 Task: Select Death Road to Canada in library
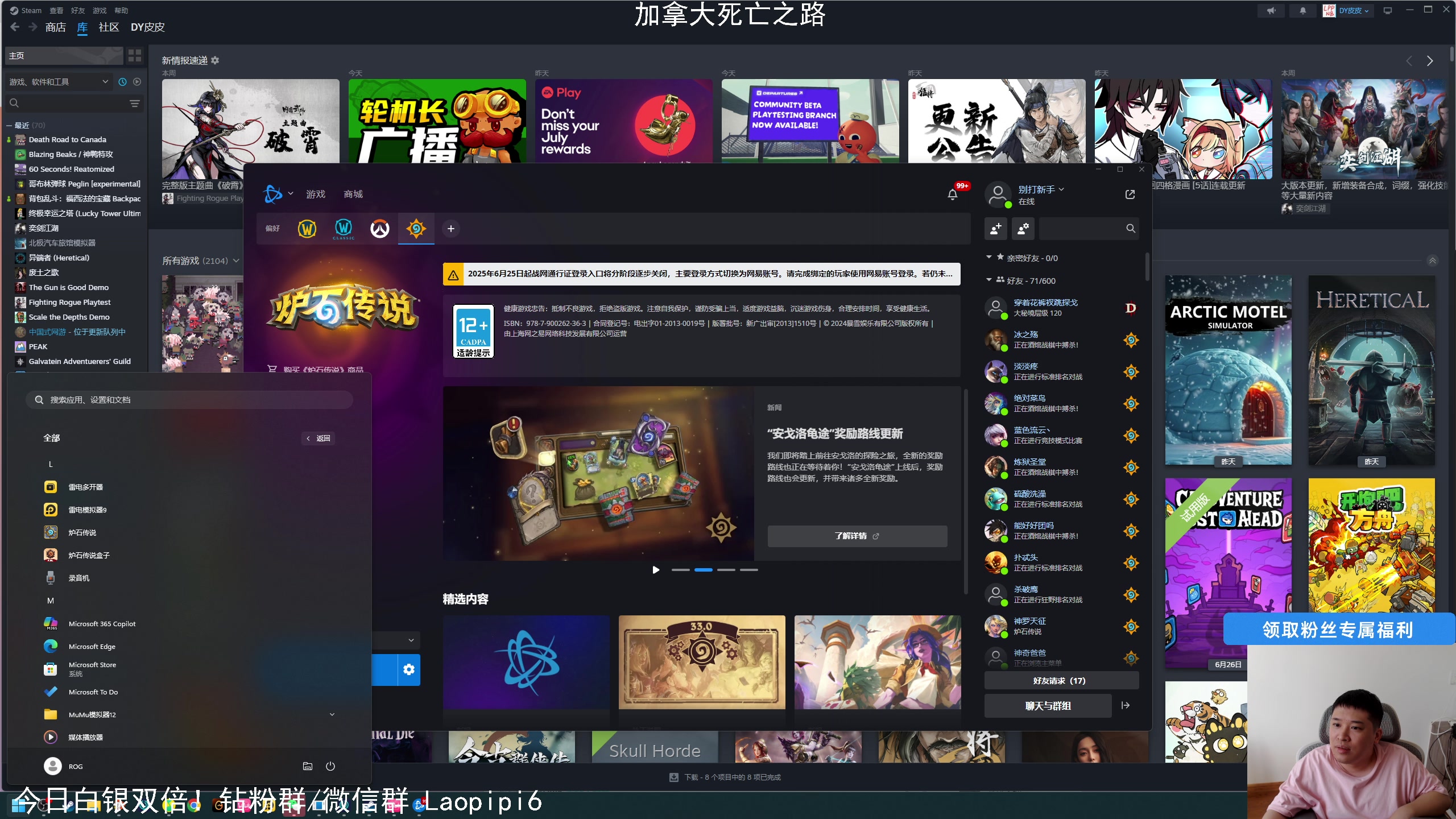(67, 139)
